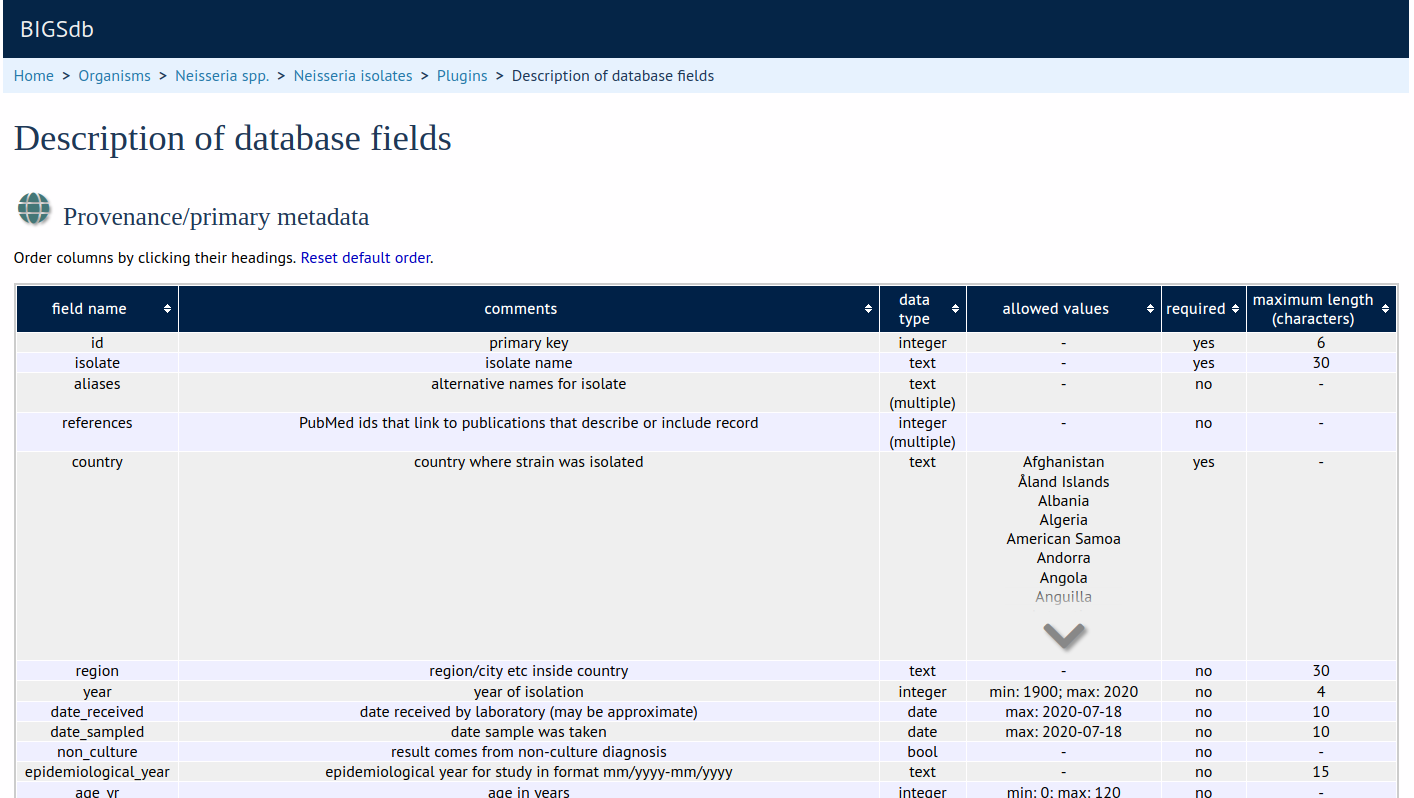Image resolution: width=1414 pixels, height=798 pixels.
Task: Open the Home breadcrumb link
Action: (x=34, y=76)
